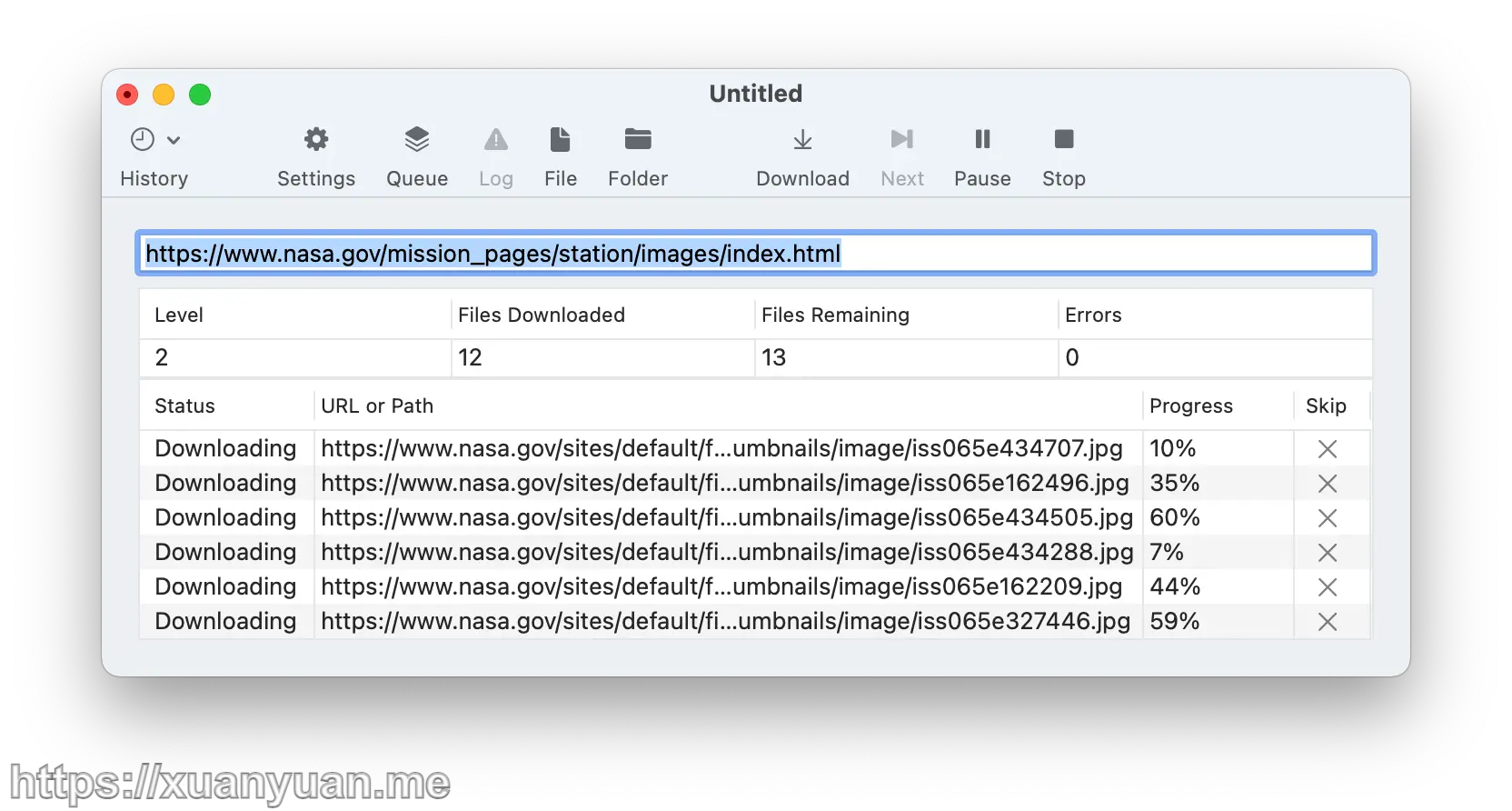The height and width of the screenshot is (811, 1512).
Task: Skip download of iss065e434505.jpg
Action: tap(1328, 518)
